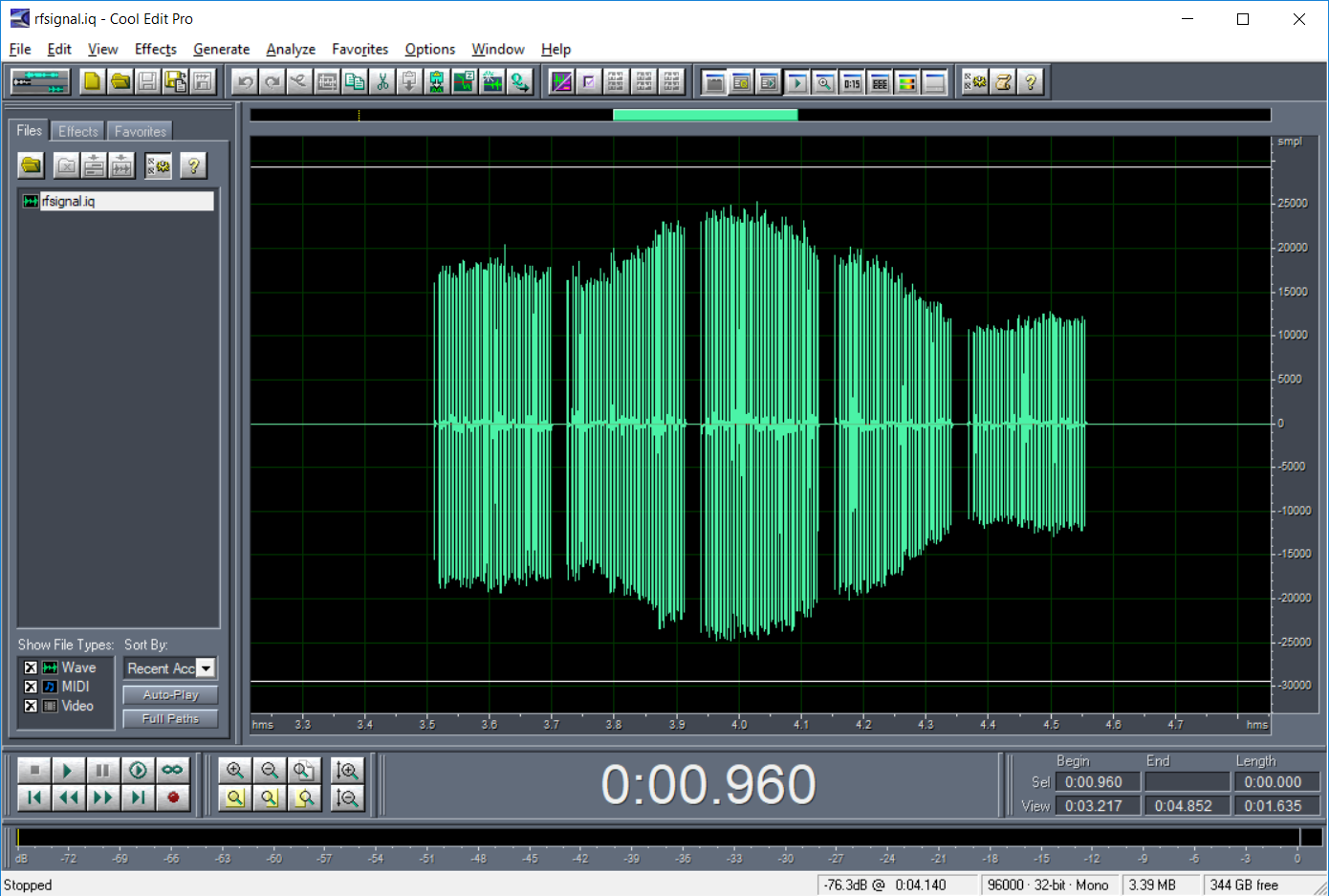
Task: Enable loop playback with the infinity button
Action: point(172,770)
